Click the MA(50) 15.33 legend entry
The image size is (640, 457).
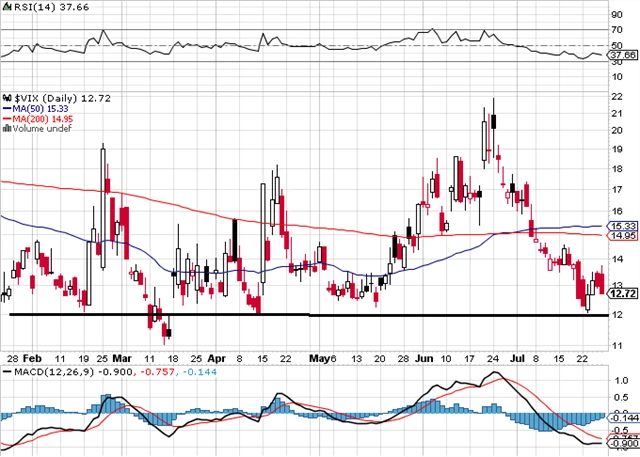coord(36,109)
